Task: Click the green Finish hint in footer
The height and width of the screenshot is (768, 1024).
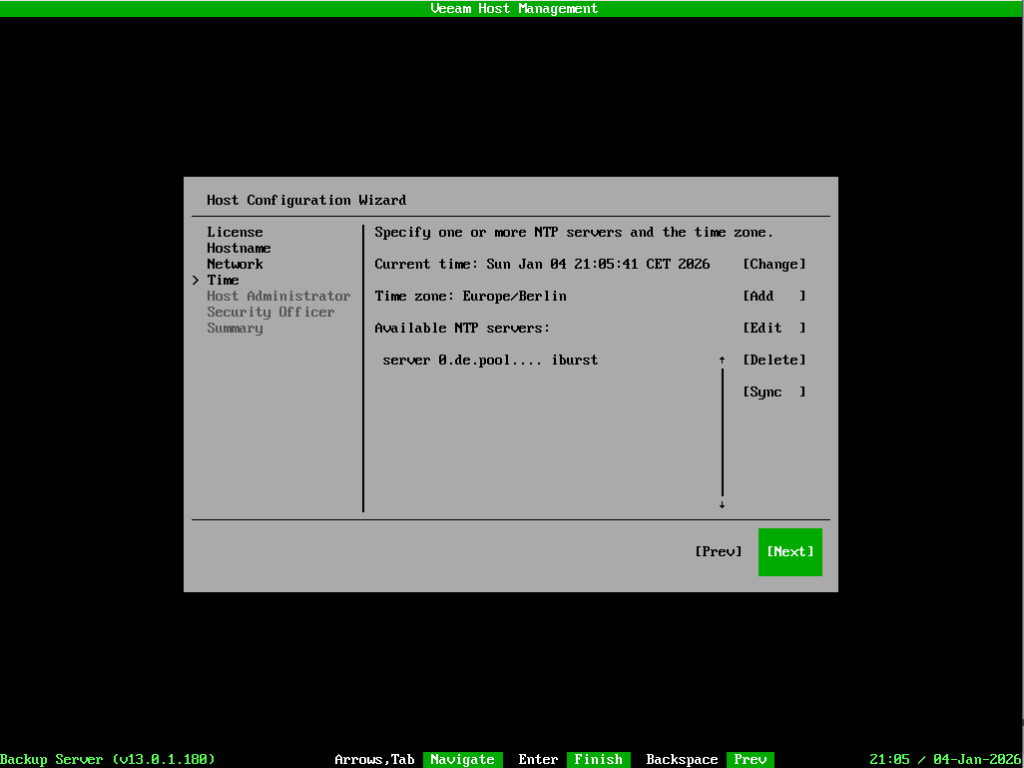Action: click(598, 760)
